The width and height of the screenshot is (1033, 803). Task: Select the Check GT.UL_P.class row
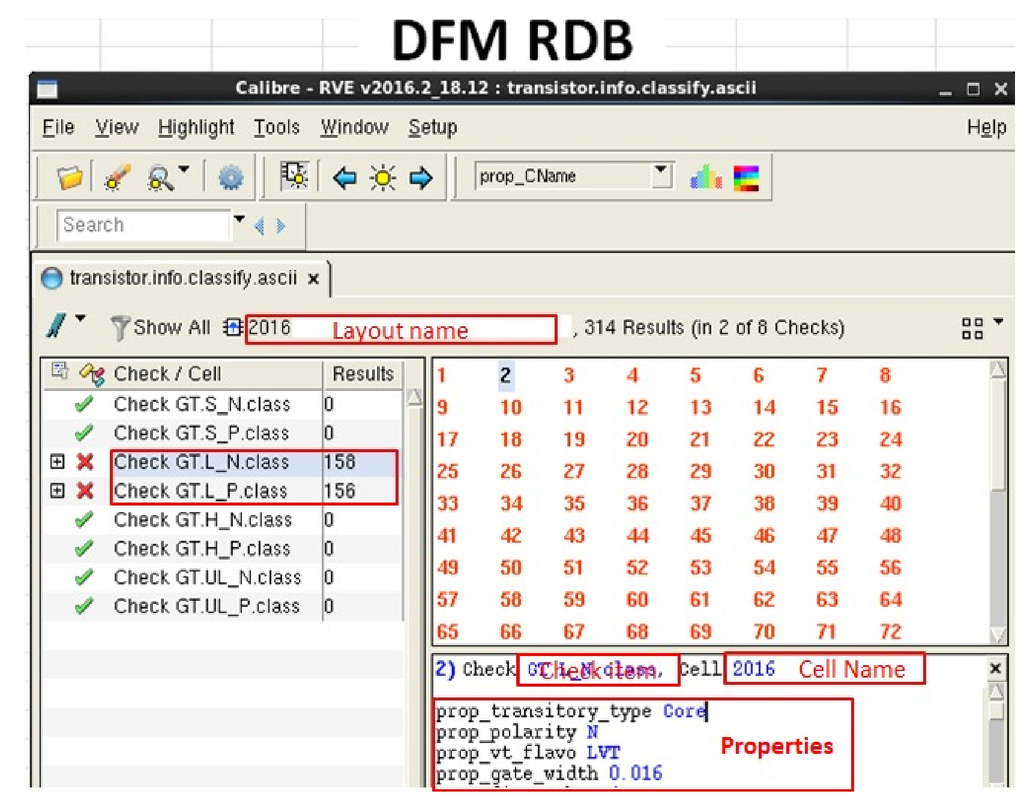click(223, 606)
